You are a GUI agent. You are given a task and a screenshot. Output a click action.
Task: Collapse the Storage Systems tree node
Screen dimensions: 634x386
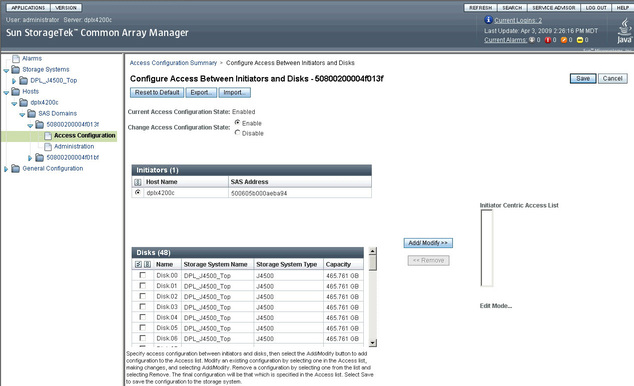6,70
